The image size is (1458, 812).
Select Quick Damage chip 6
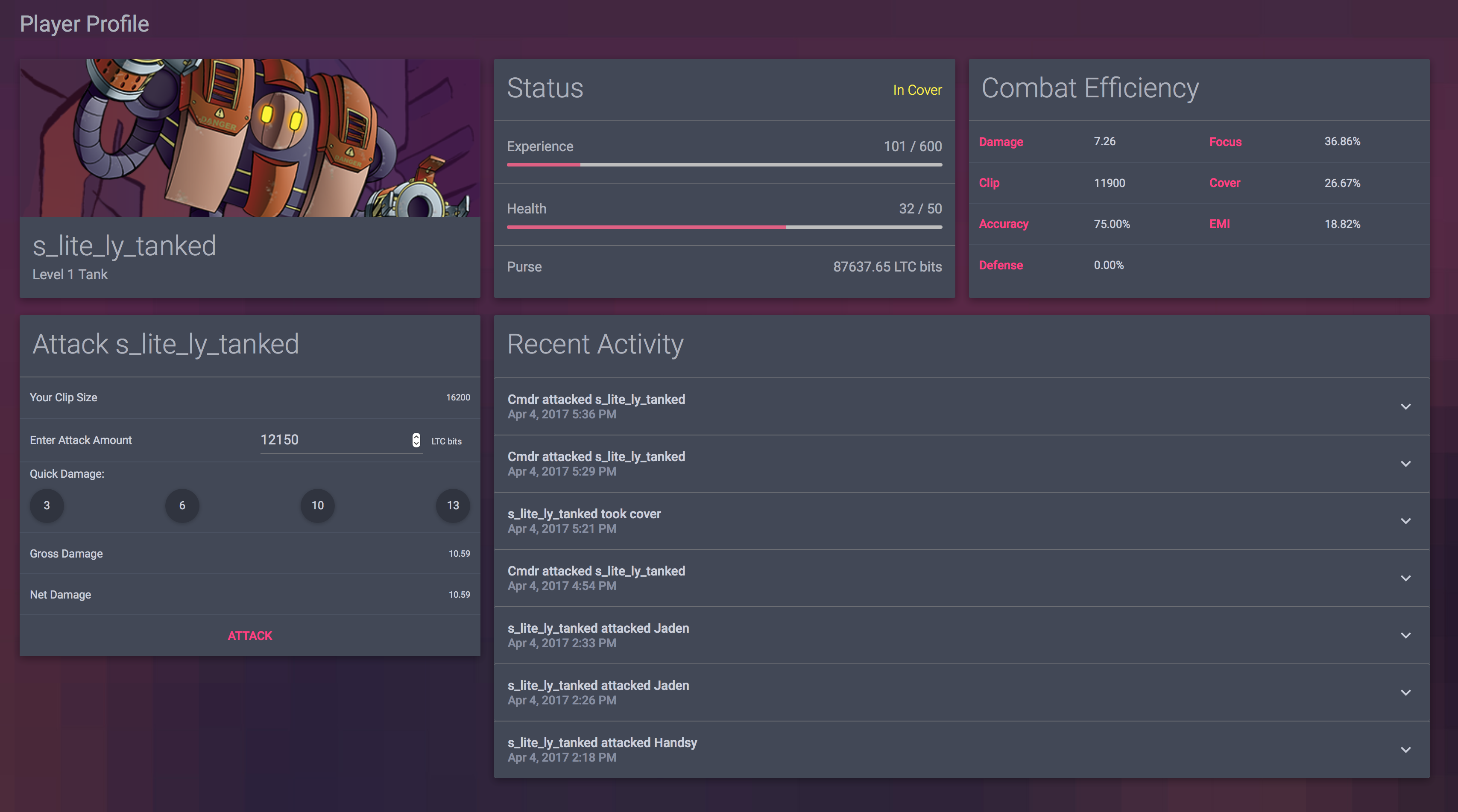(182, 505)
